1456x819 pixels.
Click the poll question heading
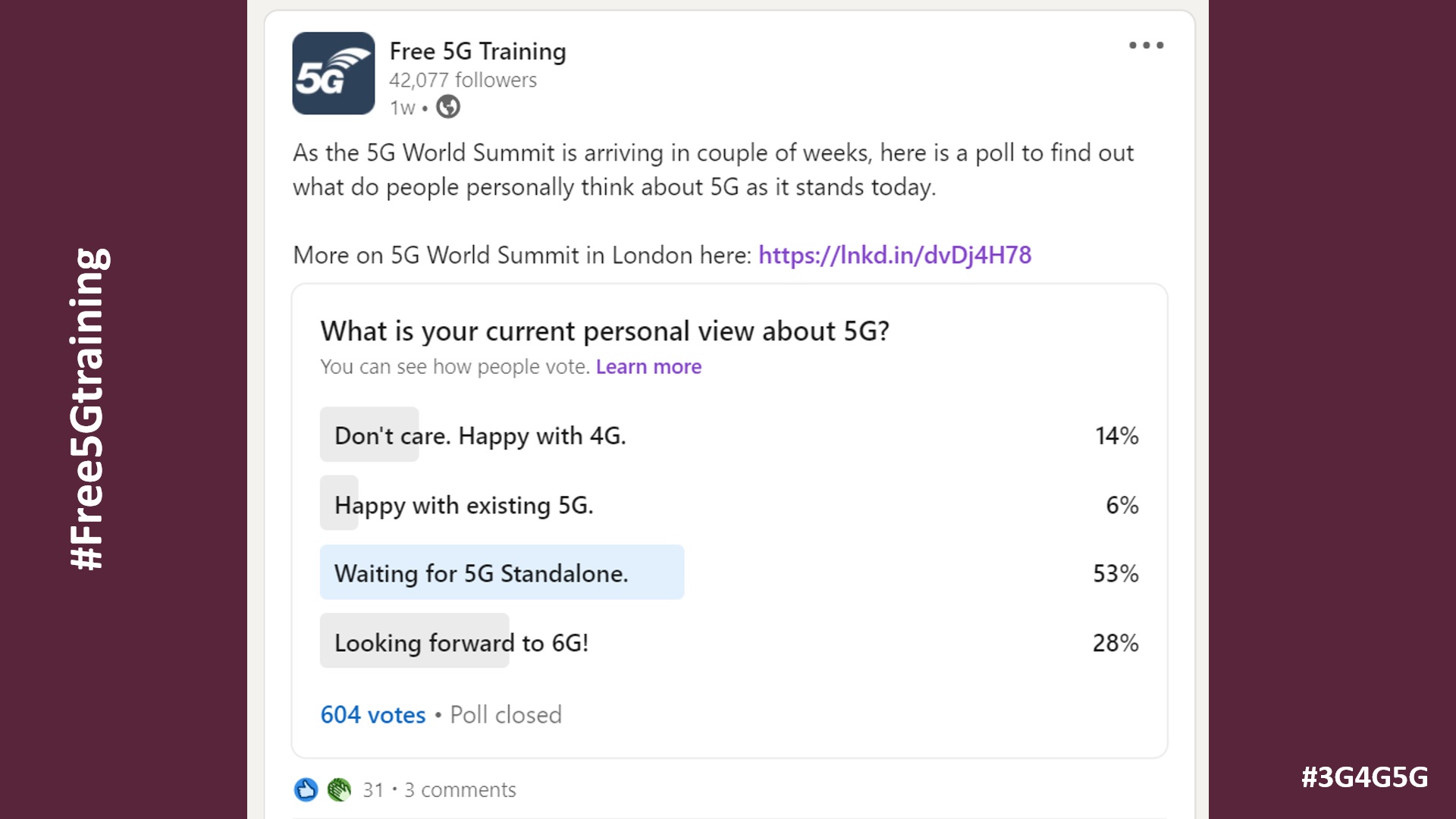pos(604,331)
